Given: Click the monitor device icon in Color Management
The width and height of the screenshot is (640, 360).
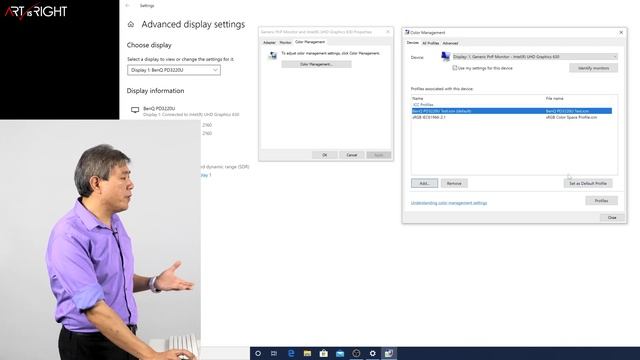Looking at the screenshot, I should pyautogui.click(x=445, y=57).
